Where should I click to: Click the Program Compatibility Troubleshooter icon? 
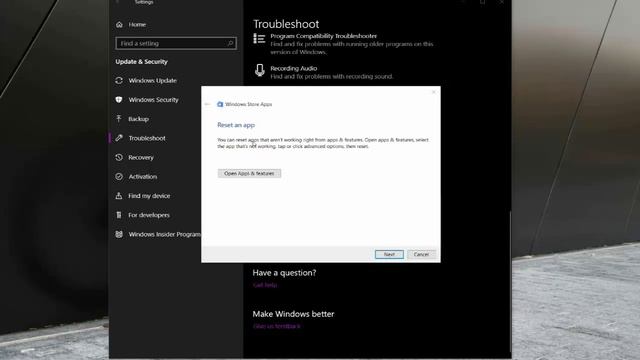coord(259,38)
